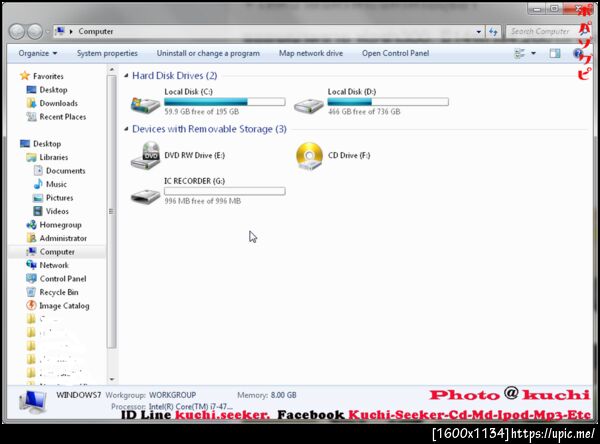Click the Local Disk (D:) usage bar
Screen dimensions: 600x444
click(x=388, y=102)
